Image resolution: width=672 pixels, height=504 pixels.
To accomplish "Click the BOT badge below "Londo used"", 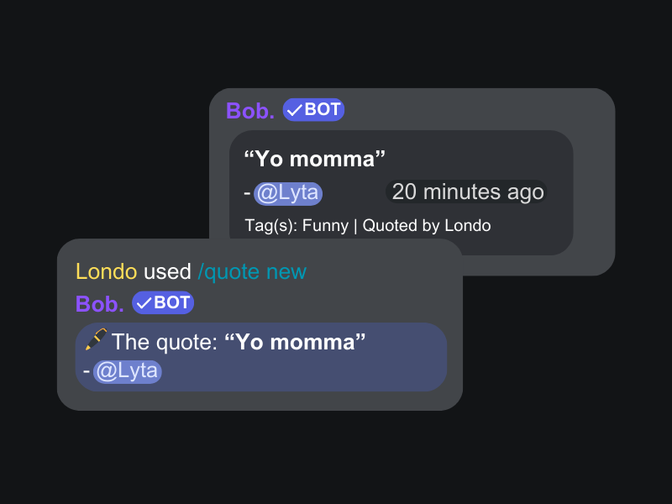I will coord(163,303).
